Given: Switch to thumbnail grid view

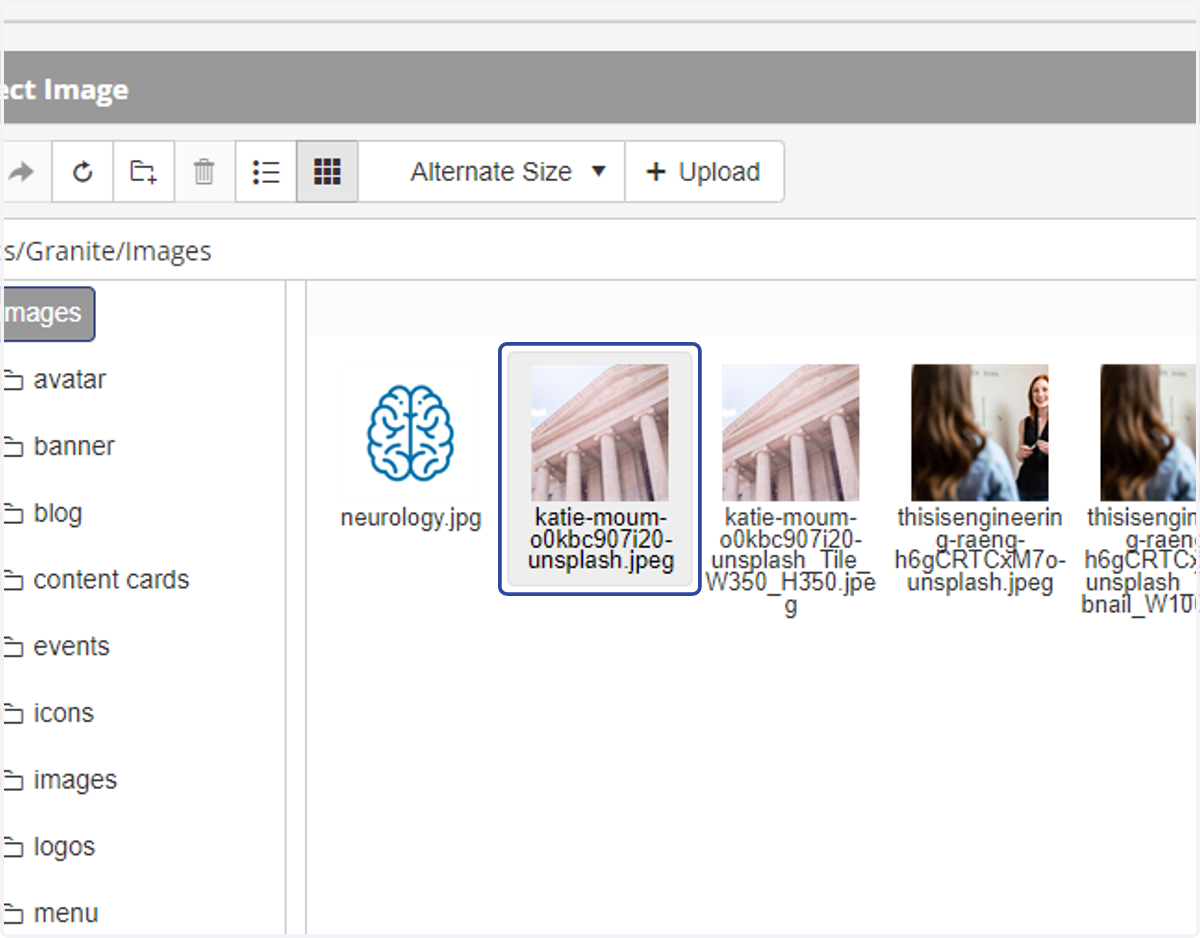Looking at the screenshot, I should [327, 172].
